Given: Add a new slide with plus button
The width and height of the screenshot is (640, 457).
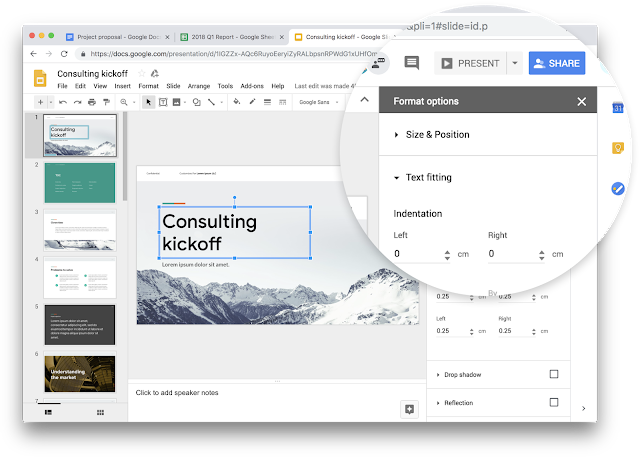Looking at the screenshot, I should [40, 102].
